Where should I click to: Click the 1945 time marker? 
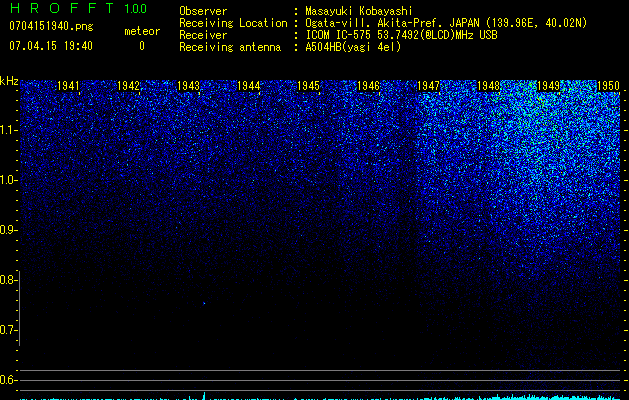(x=308, y=86)
